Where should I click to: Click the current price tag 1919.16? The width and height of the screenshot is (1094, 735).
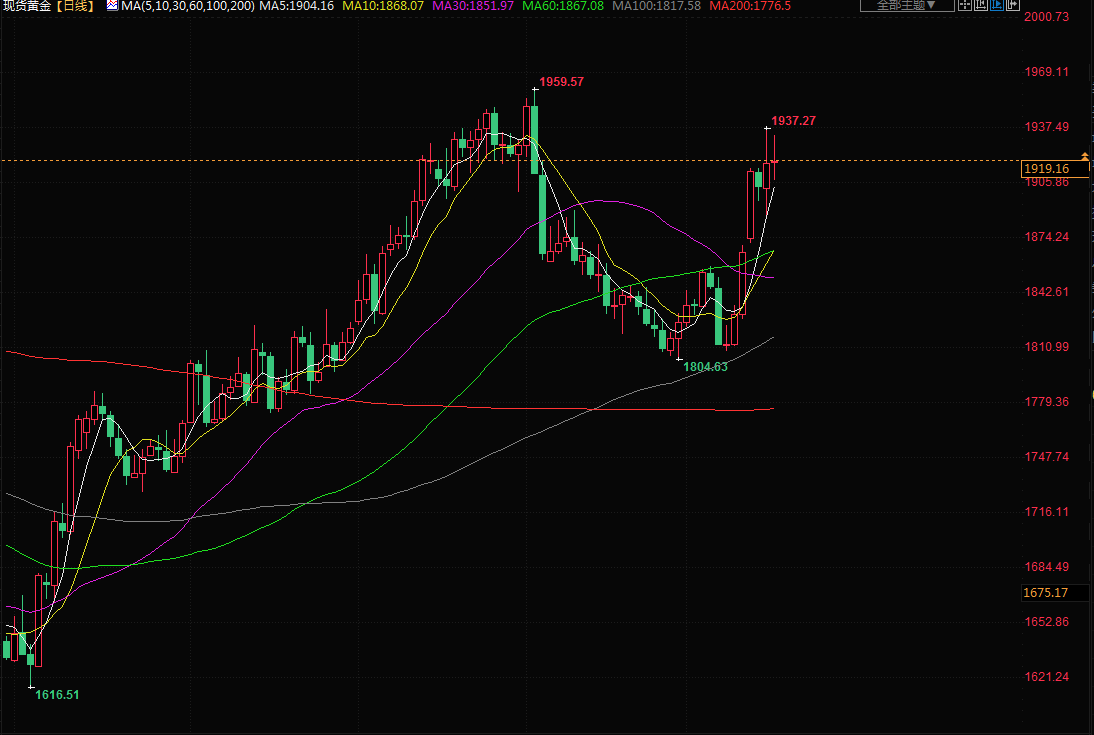pos(1046,169)
